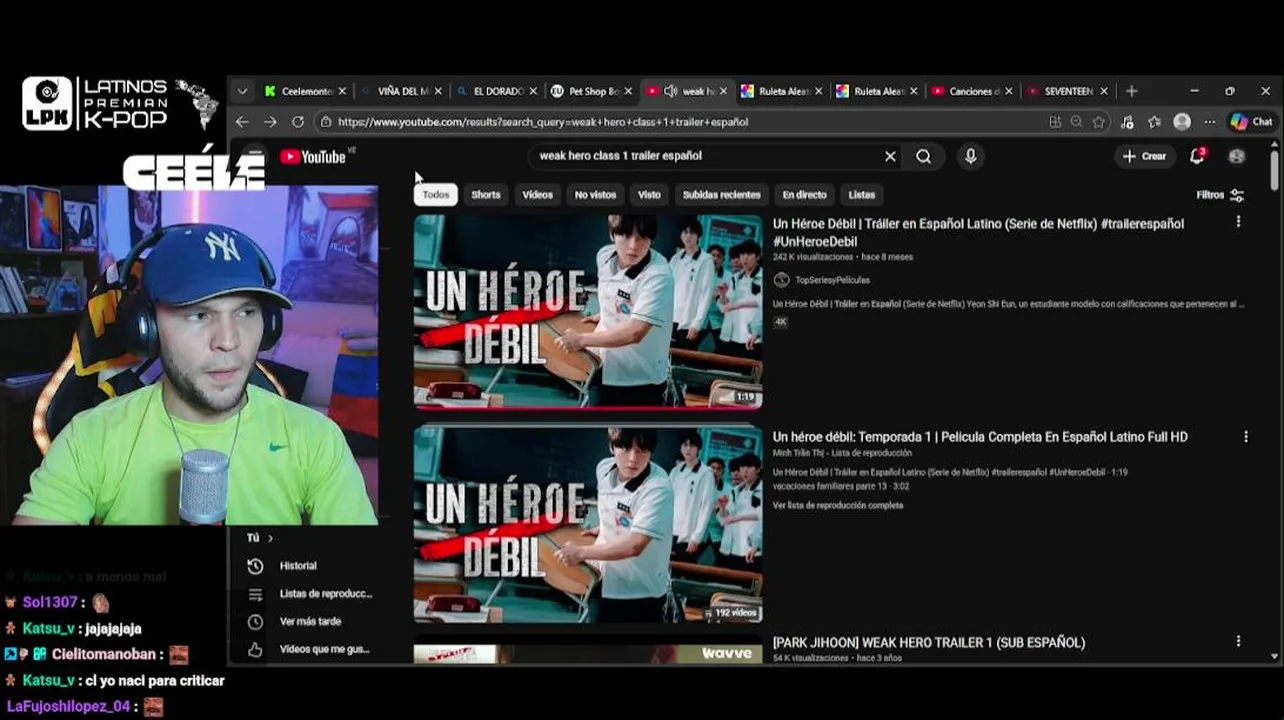Open the first Un Héroe Débil trailer thumbnail
This screenshot has height=720, width=1284.
588,311
